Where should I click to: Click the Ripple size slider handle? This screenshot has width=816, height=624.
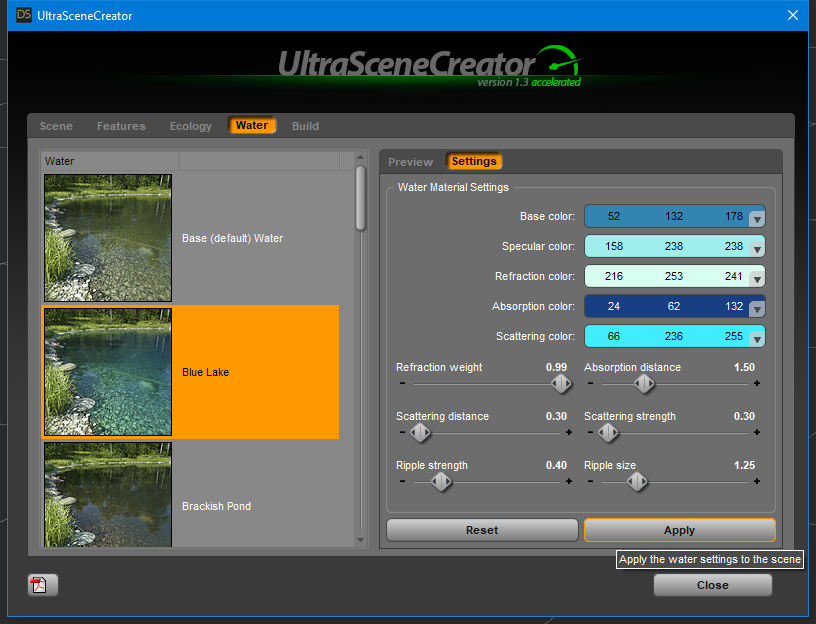[637, 482]
